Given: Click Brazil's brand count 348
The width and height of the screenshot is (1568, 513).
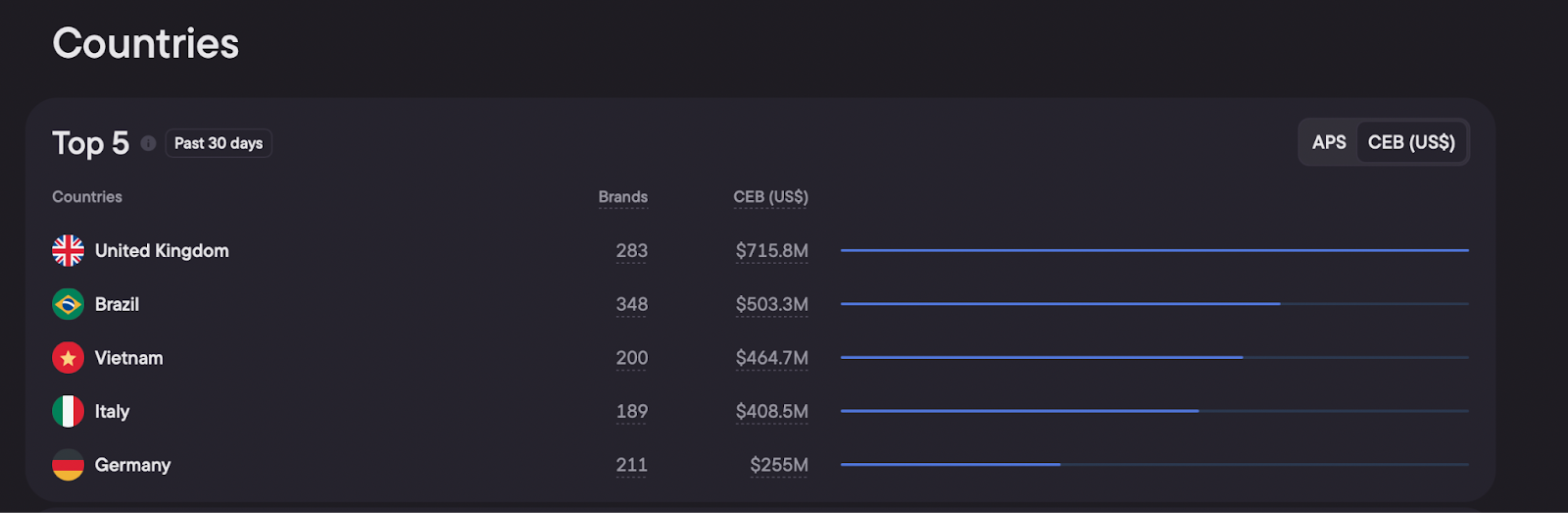Looking at the screenshot, I should [x=631, y=304].
